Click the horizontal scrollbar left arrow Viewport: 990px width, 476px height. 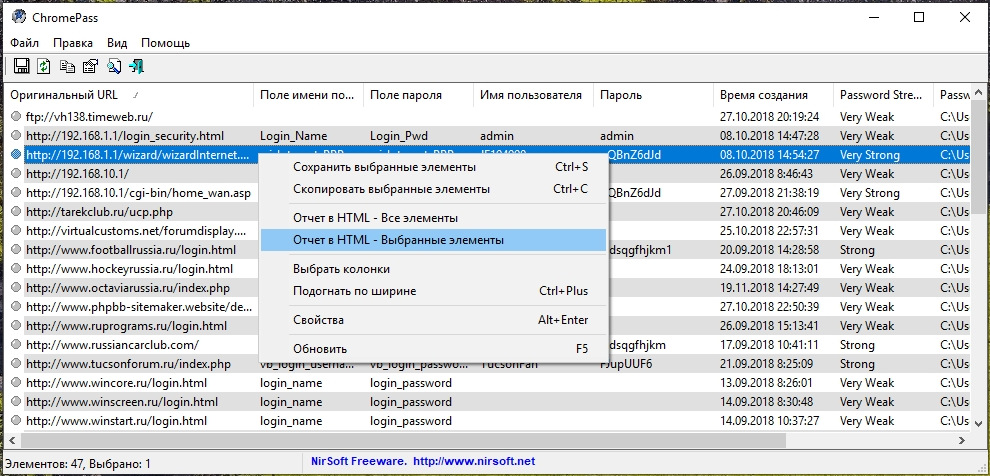(13, 440)
